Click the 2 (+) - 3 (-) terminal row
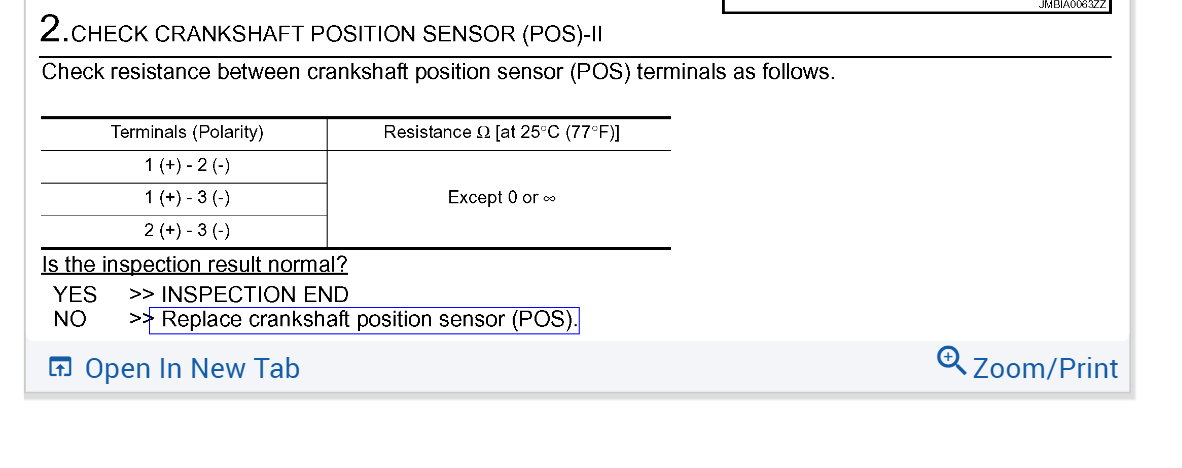 click(187, 231)
